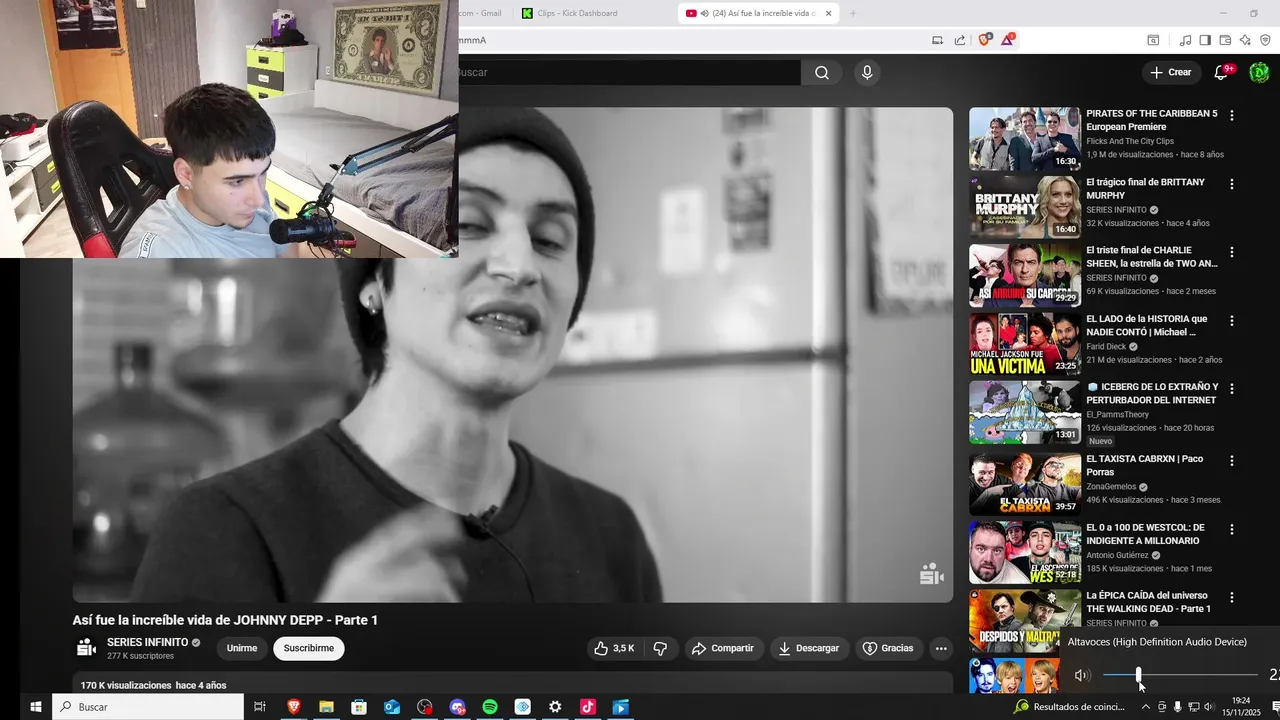This screenshot has width=1280, height=720.
Task: Open options for EL TAXISTA CABRXN video
Action: 1232,461
